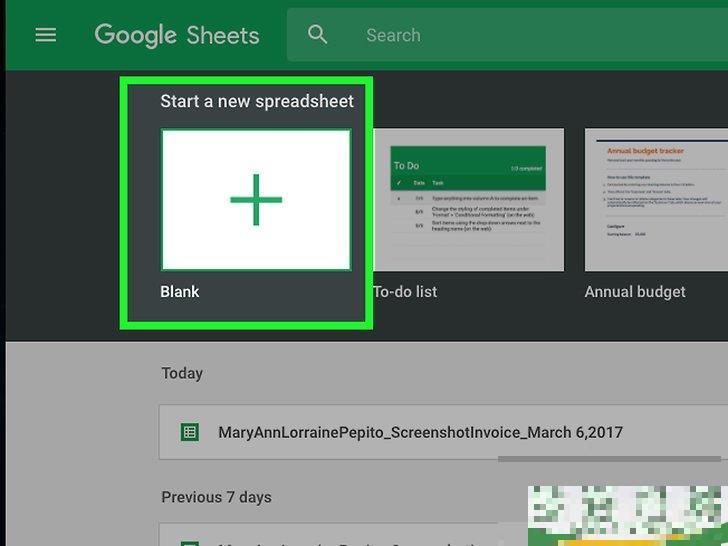Image resolution: width=728 pixels, height=546 pixels.
Task: Click the Google Sheets logo text
Action: [x=177, y=35]
